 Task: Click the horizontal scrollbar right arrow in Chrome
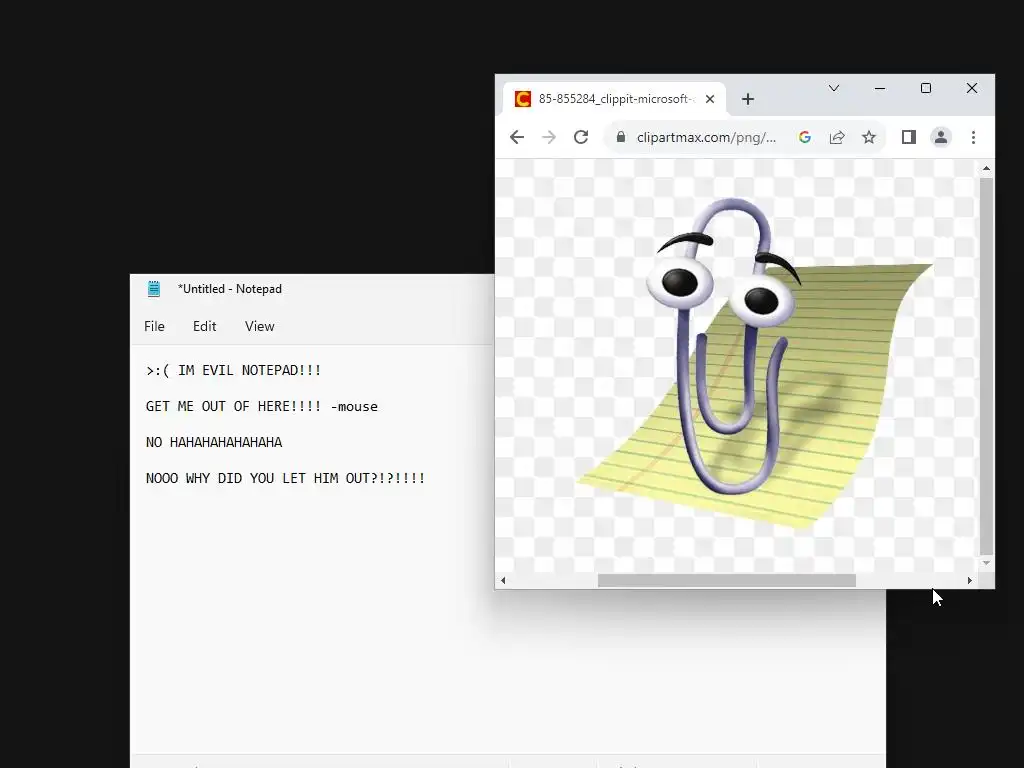point(970,580)
